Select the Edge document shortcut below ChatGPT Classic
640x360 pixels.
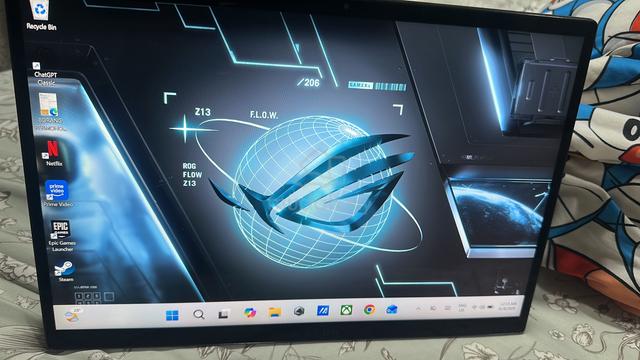tap(49, 112)
